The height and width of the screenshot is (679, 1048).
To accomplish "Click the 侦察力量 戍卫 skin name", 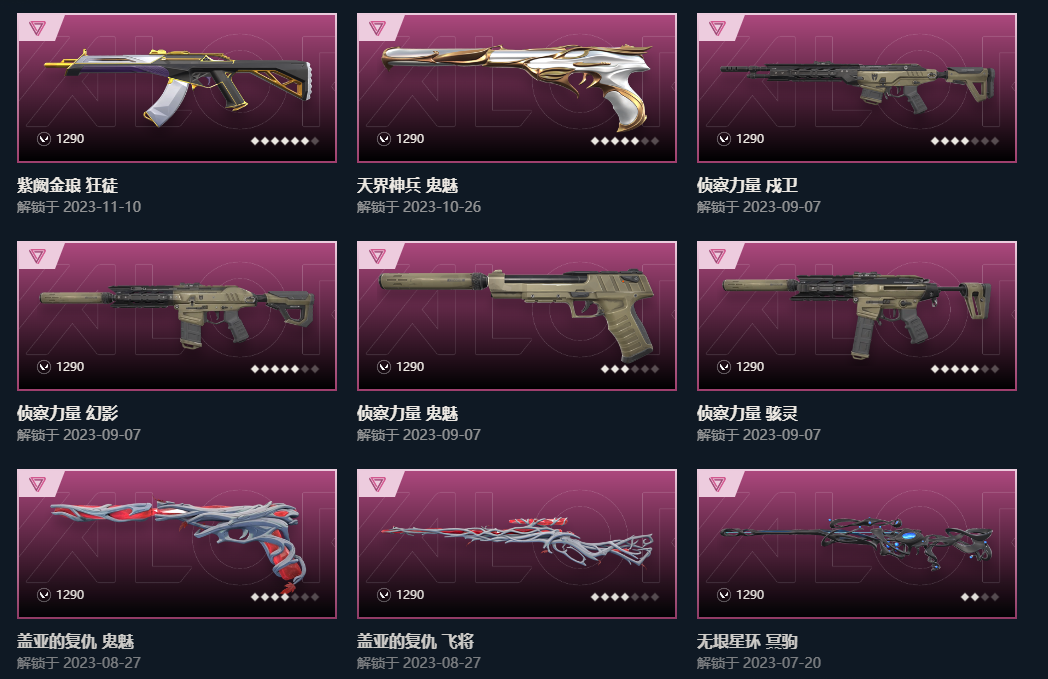I will tap(747, 186).
